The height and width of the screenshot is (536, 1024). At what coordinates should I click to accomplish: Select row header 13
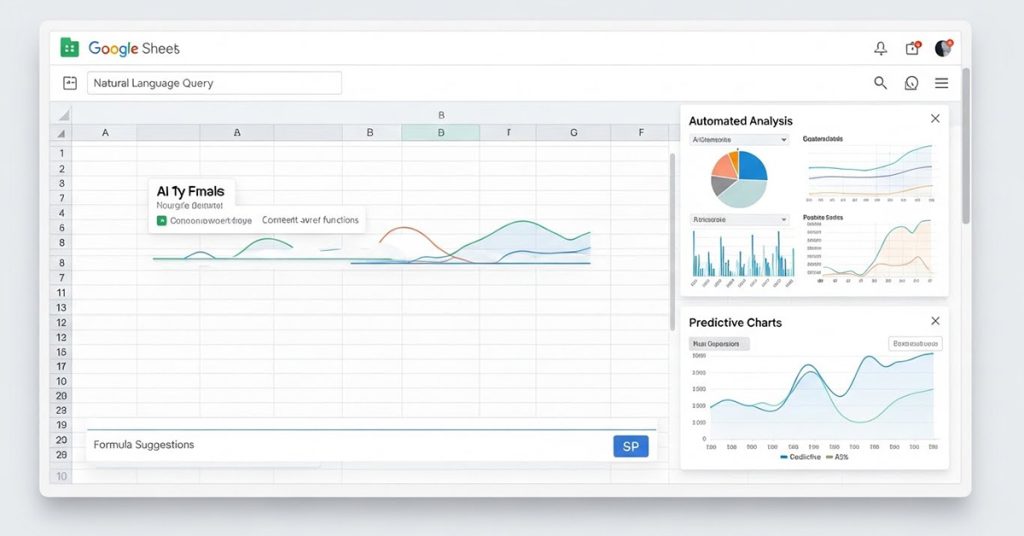click(x=61, y=307)
